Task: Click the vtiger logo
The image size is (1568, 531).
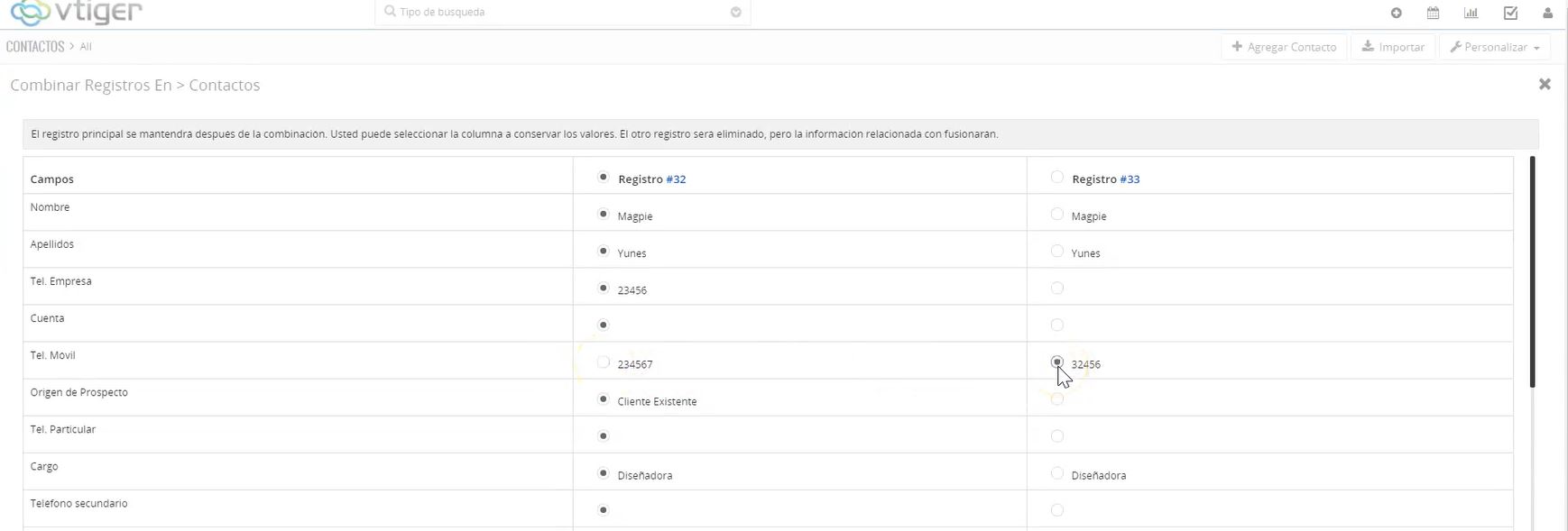Action: 76,13
